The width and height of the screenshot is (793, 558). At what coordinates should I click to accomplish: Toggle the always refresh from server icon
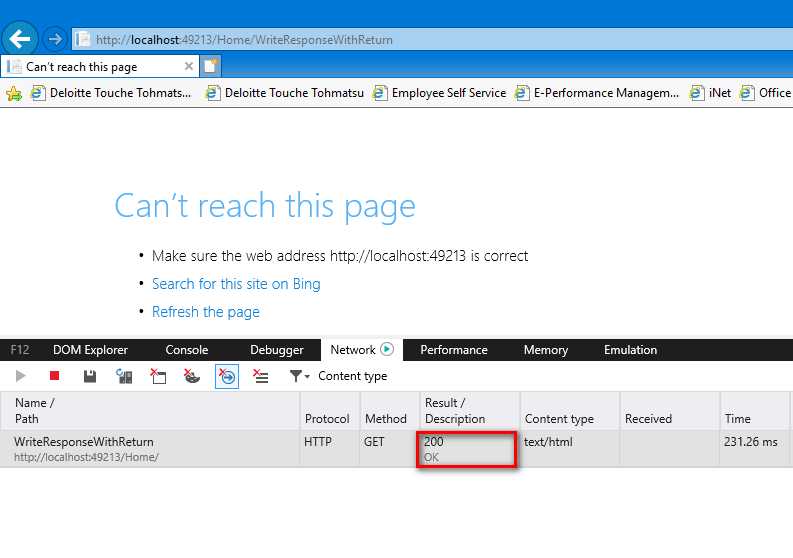click(x=124, y=376)
